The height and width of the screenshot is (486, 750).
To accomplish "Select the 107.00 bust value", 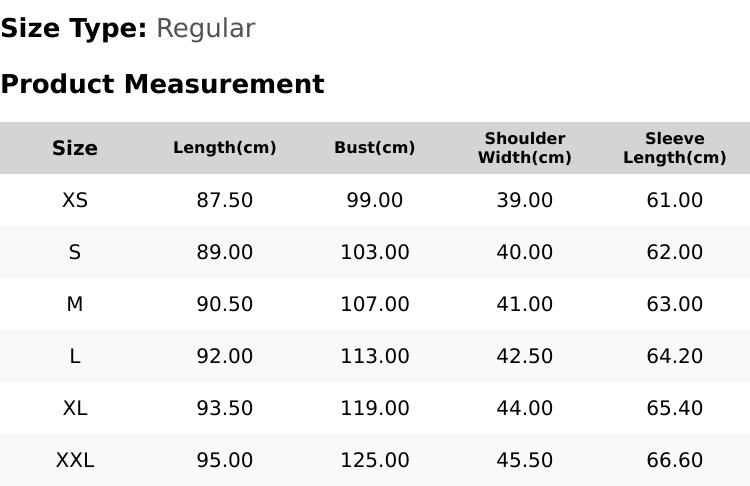I will point(375,304).
